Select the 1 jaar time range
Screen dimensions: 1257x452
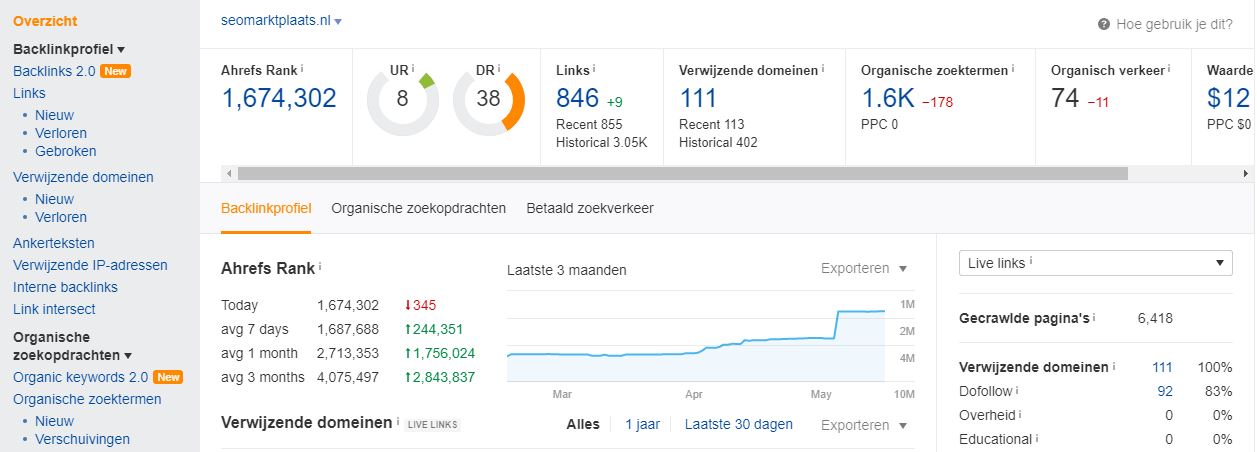[643, 424]
